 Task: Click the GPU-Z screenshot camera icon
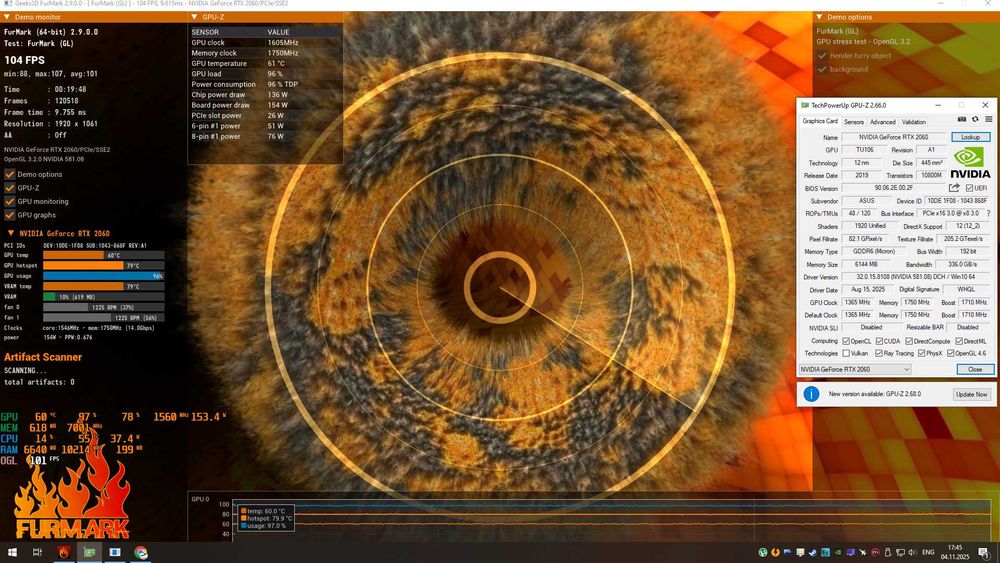coord(962,120)
